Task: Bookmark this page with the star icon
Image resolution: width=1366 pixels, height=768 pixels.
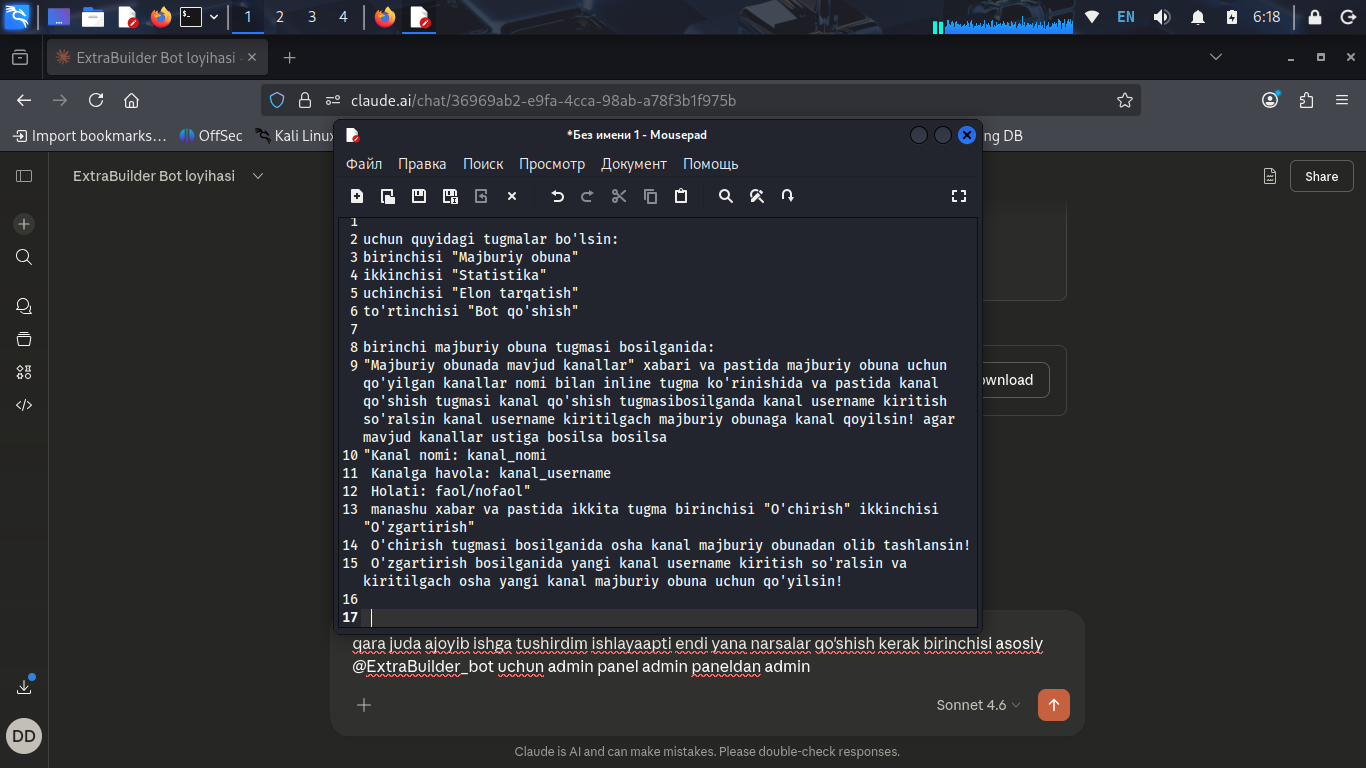Action: 1124,100
